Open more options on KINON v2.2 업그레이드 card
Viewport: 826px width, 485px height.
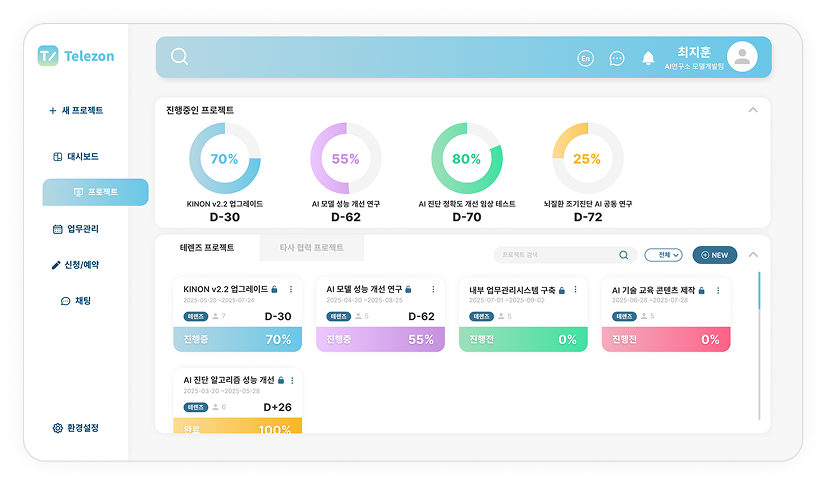[x=291, y=290]
